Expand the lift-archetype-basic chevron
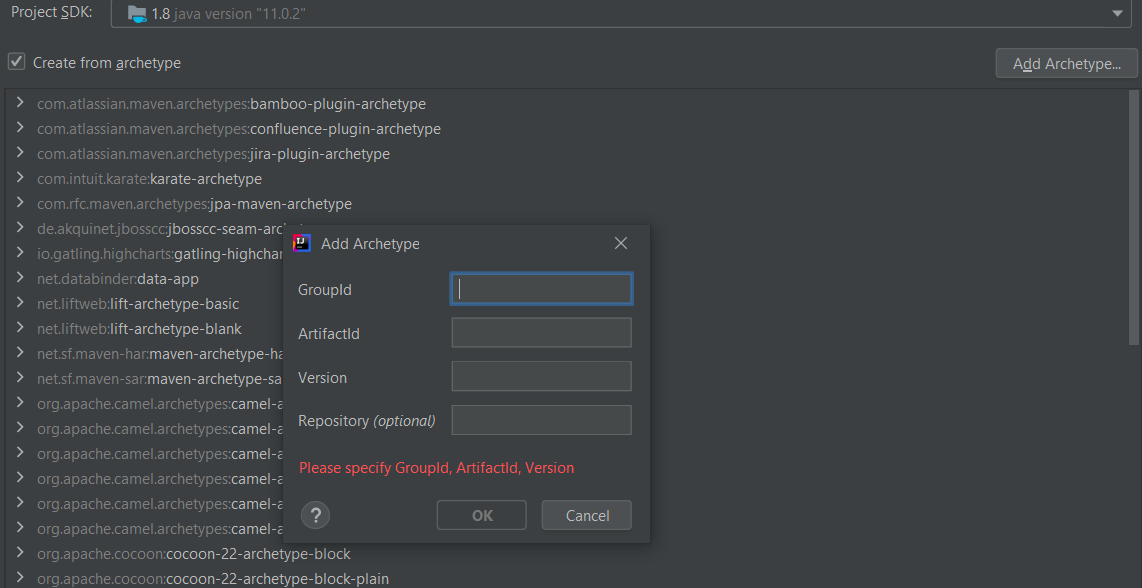The width and height of the screenshot is (1142, 588). point(20,302)
